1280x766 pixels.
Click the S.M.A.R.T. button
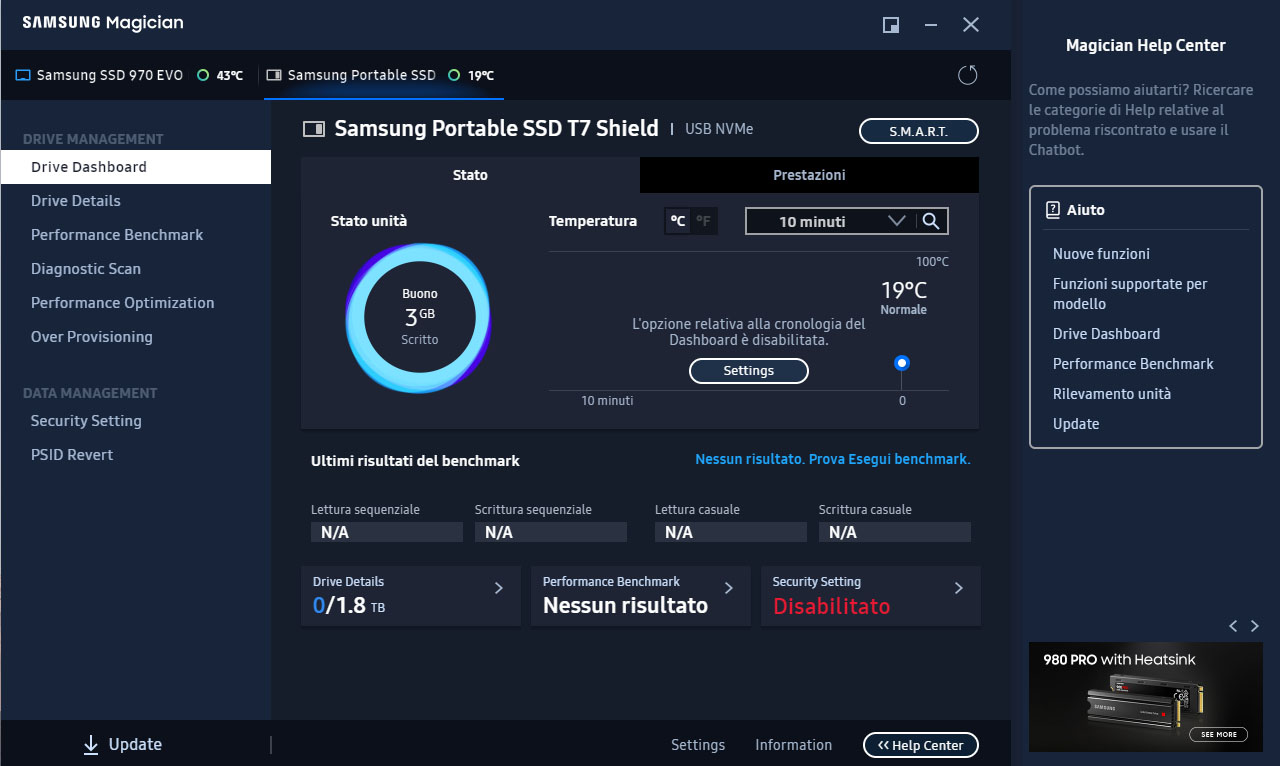coord(918,131)
